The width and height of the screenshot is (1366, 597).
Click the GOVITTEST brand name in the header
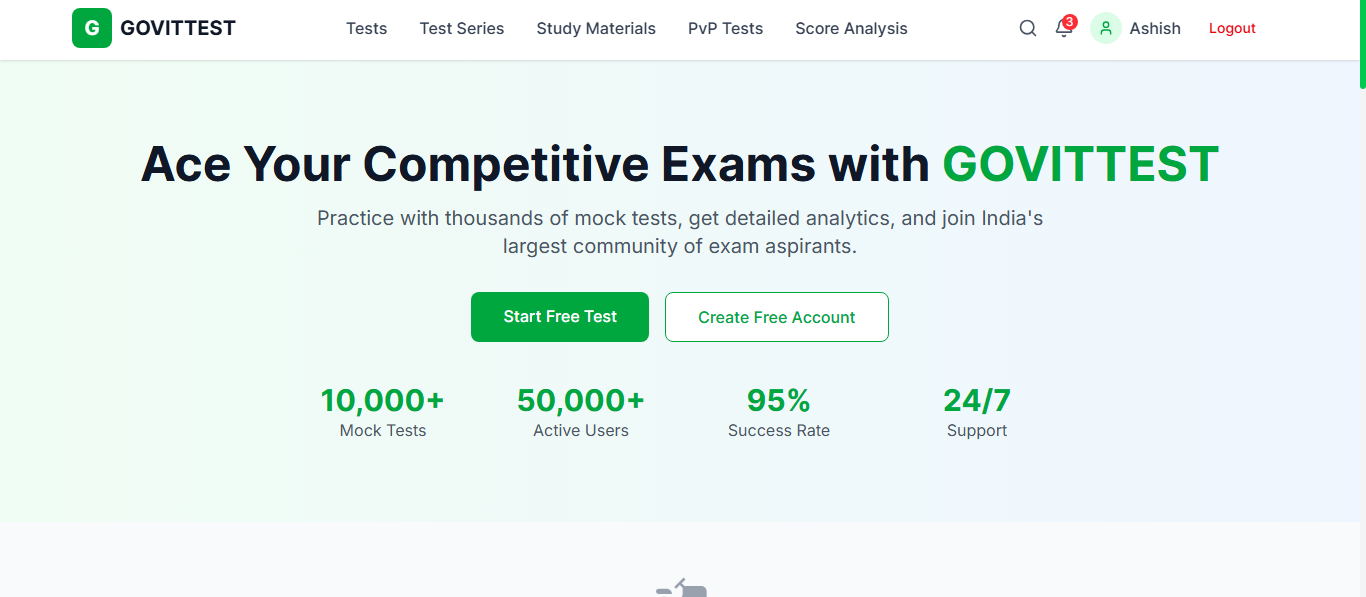(x=178, y=28)
